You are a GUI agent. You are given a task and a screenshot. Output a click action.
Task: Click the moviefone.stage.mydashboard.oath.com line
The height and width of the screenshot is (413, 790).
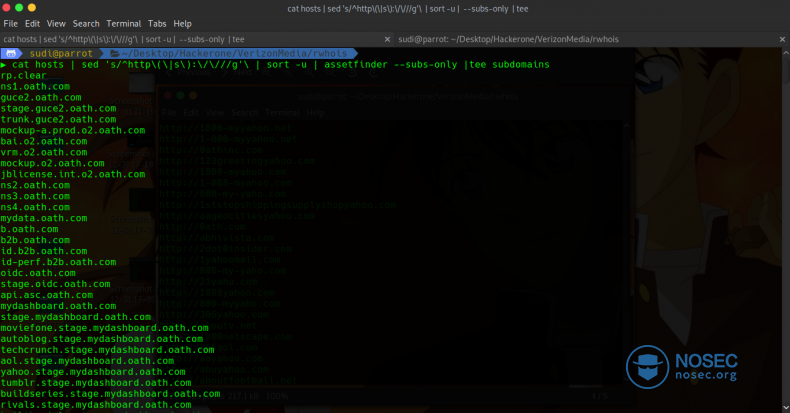point(104,328)
